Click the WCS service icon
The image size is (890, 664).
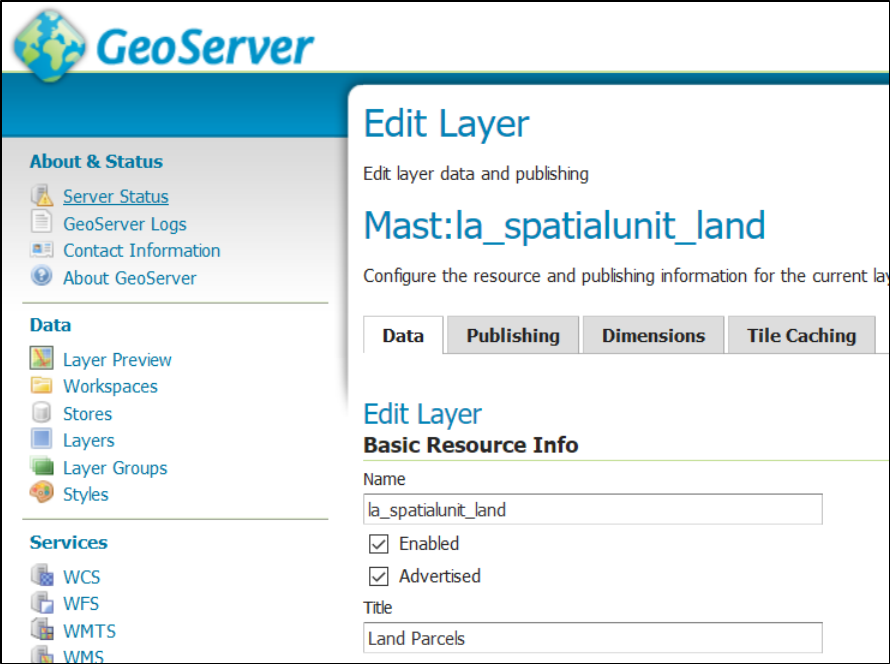pyautogui.click(x=41, y=576)
